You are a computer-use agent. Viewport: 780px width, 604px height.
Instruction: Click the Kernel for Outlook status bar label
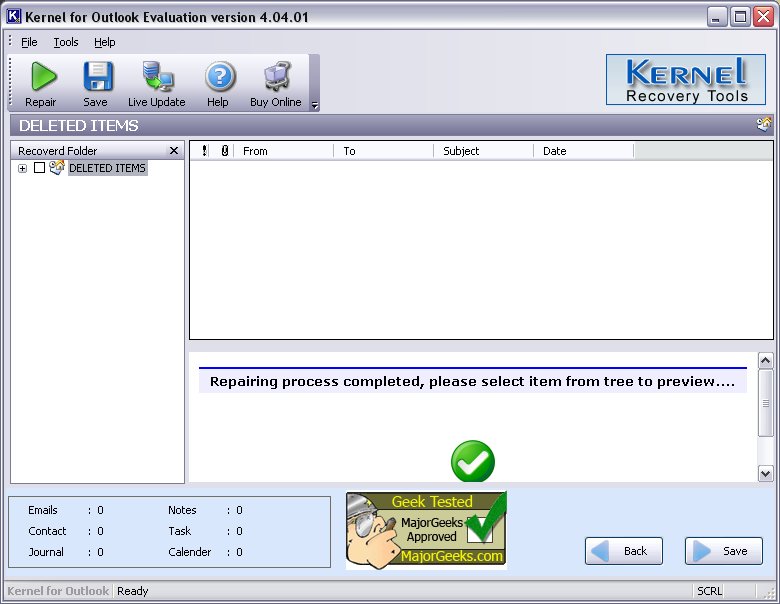58,591
